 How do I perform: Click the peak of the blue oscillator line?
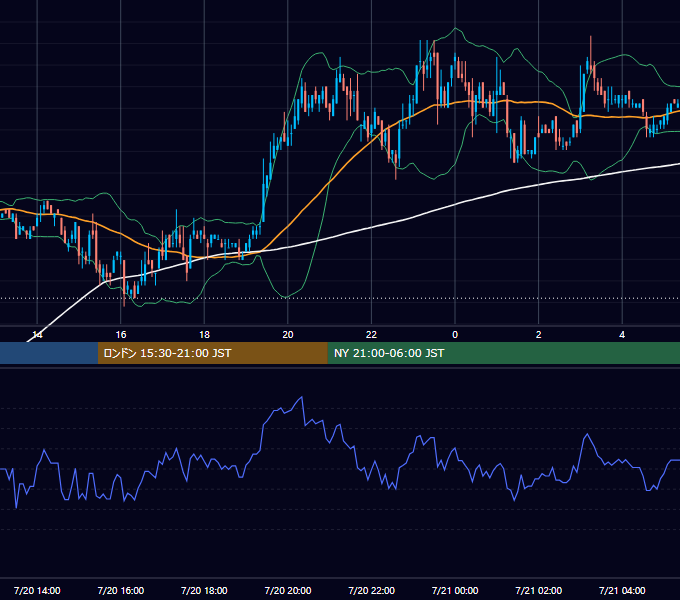(x=302, y=397)
